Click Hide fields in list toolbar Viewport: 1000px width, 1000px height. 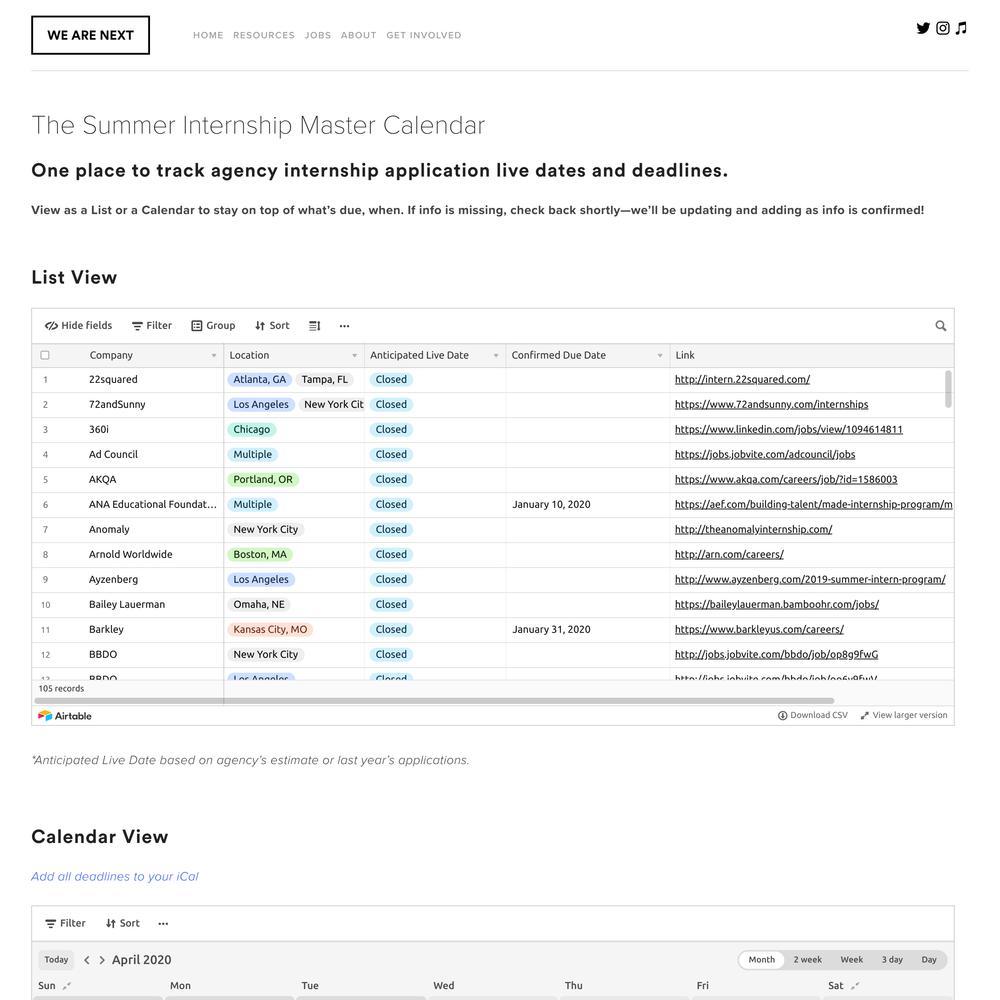(x=78, y=326)
